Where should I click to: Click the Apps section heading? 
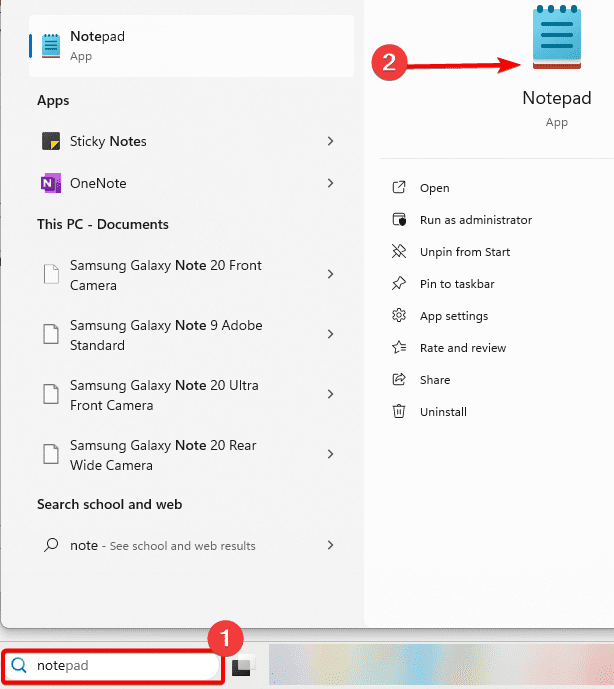click(53, 101)
